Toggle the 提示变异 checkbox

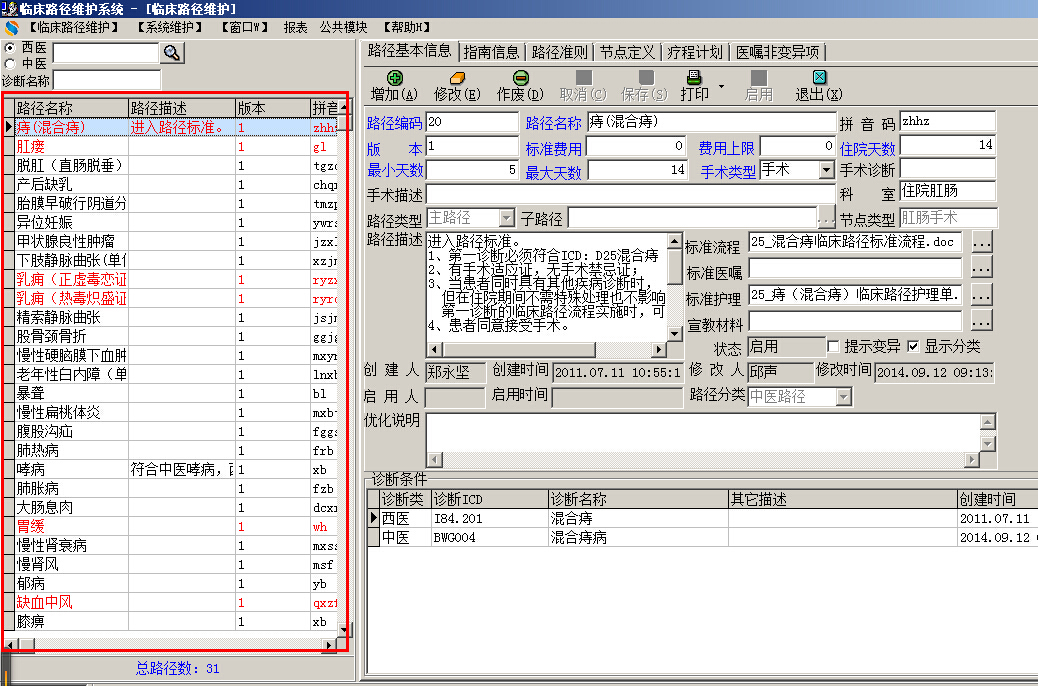click(833, 346)
